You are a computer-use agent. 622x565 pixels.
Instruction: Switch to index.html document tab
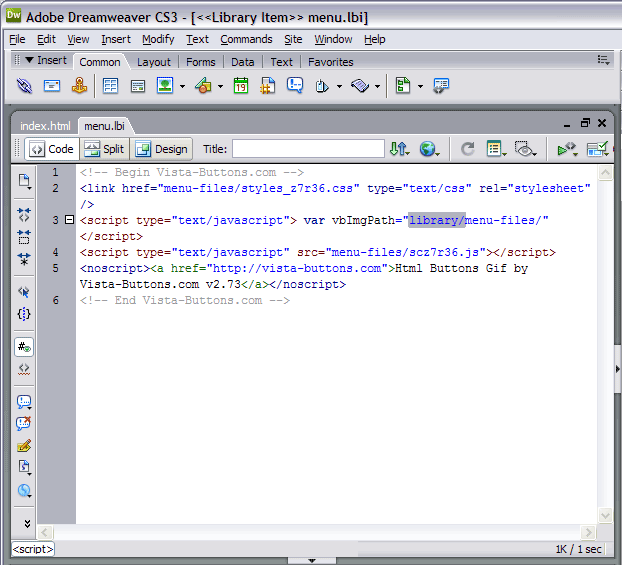45,126
